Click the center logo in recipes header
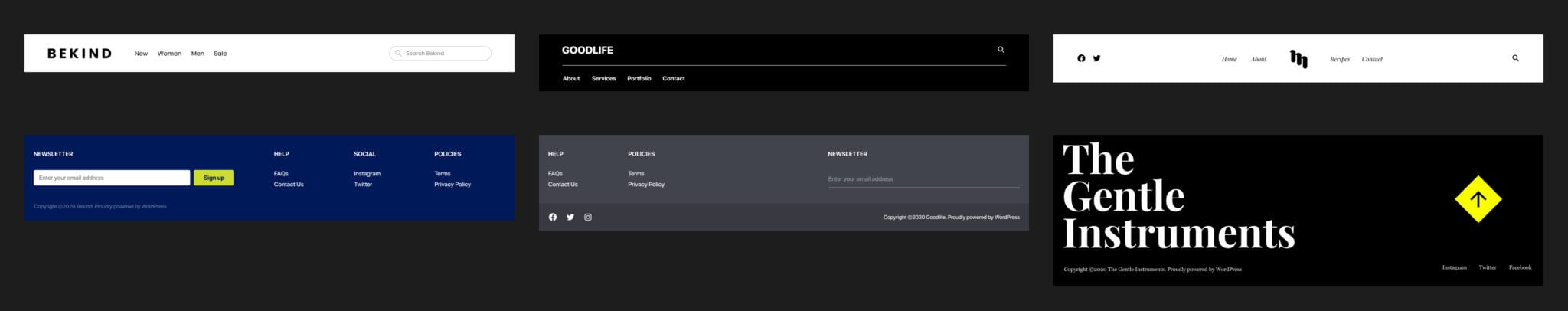The width and height of the screenshot is (1568, 311). 1298,59
